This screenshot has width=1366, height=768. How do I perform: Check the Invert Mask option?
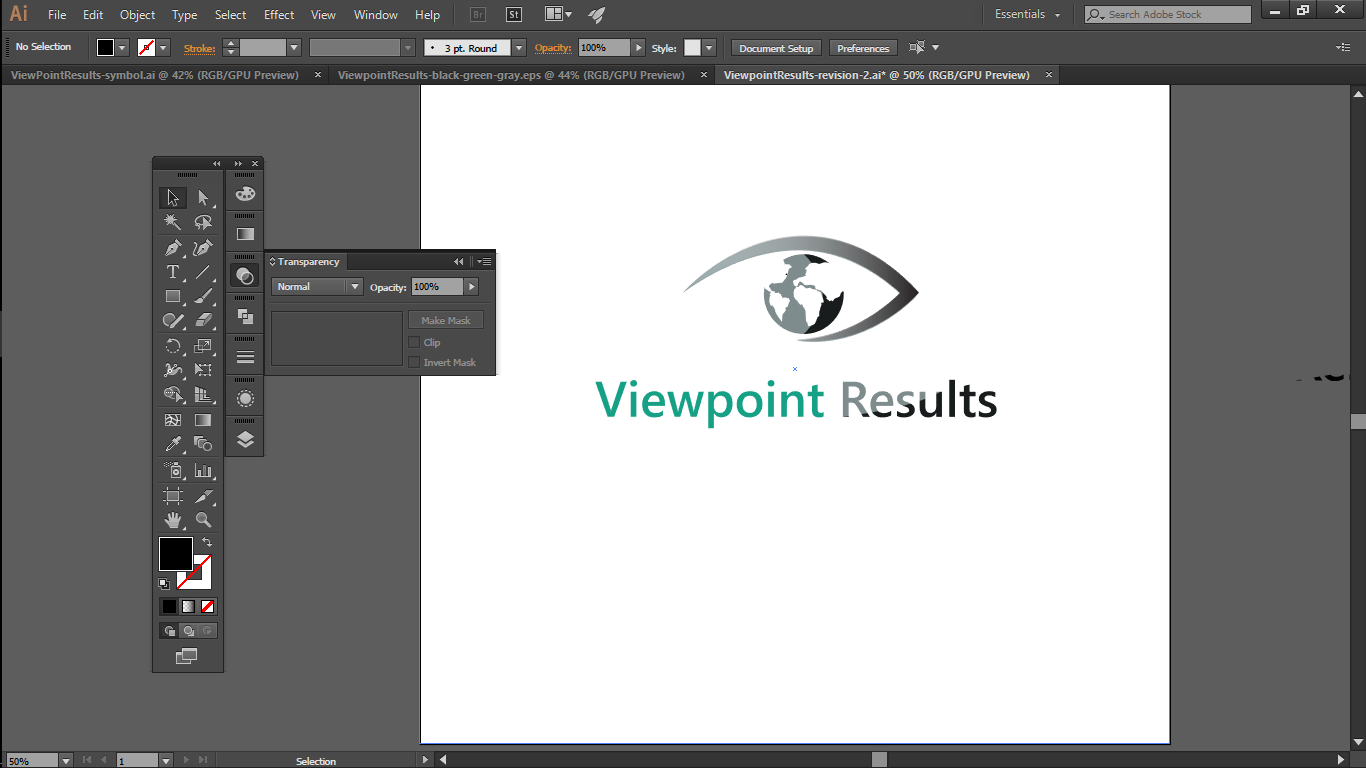[414, 362]
